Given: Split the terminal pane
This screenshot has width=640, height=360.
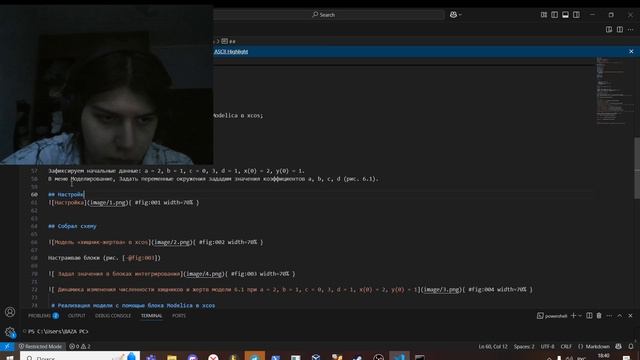Looking at the screenshot, I should click(589, 316).
